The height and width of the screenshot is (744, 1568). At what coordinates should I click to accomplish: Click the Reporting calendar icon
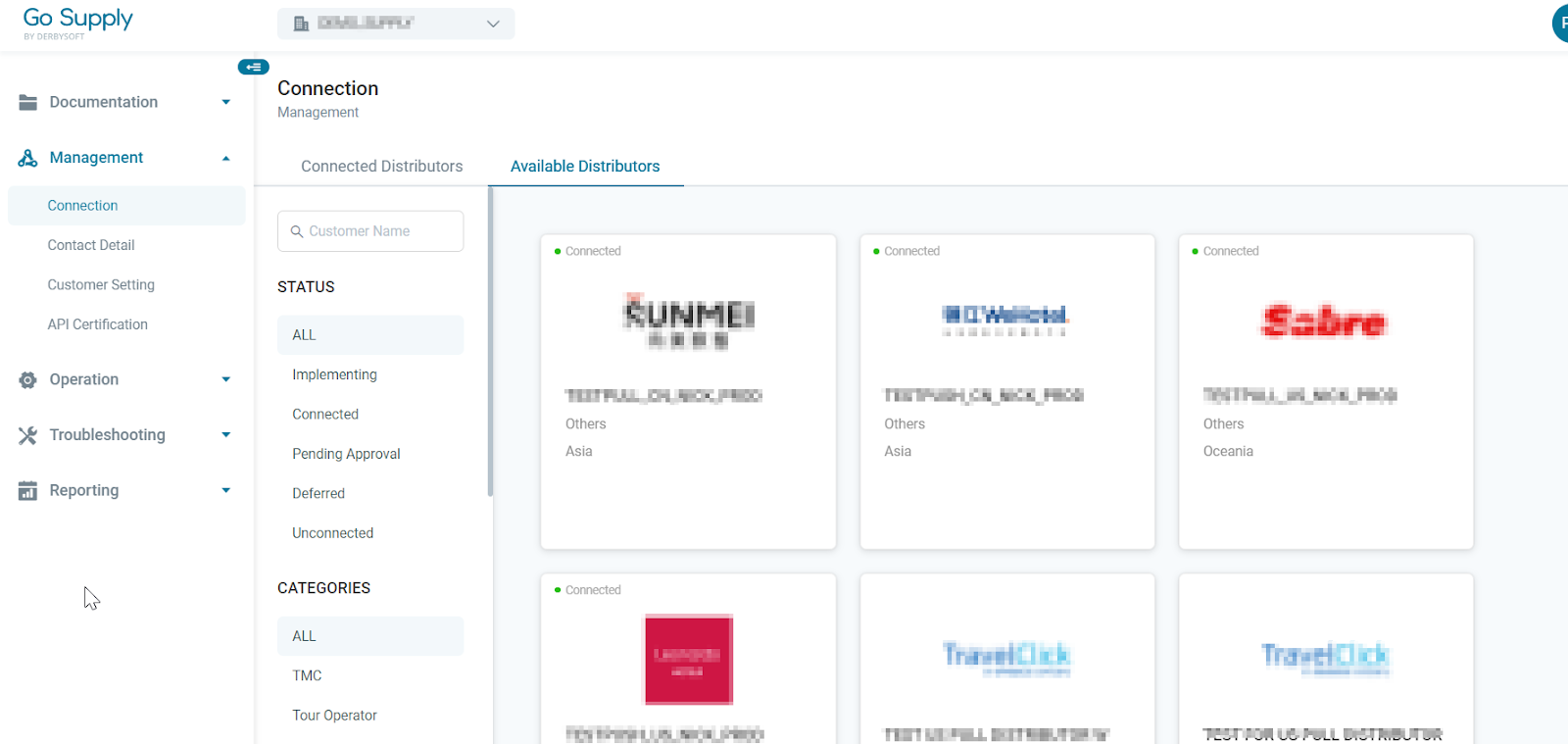27,491
